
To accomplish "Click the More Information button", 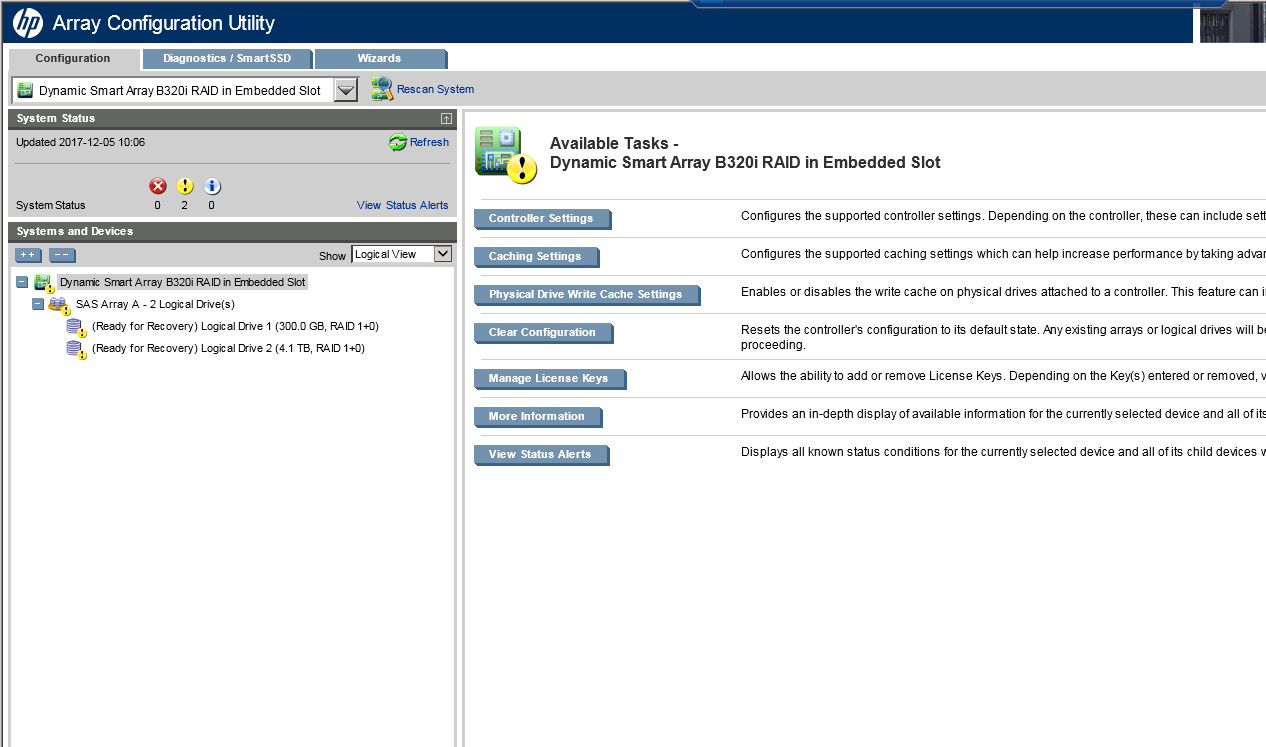I will (538, 417).
